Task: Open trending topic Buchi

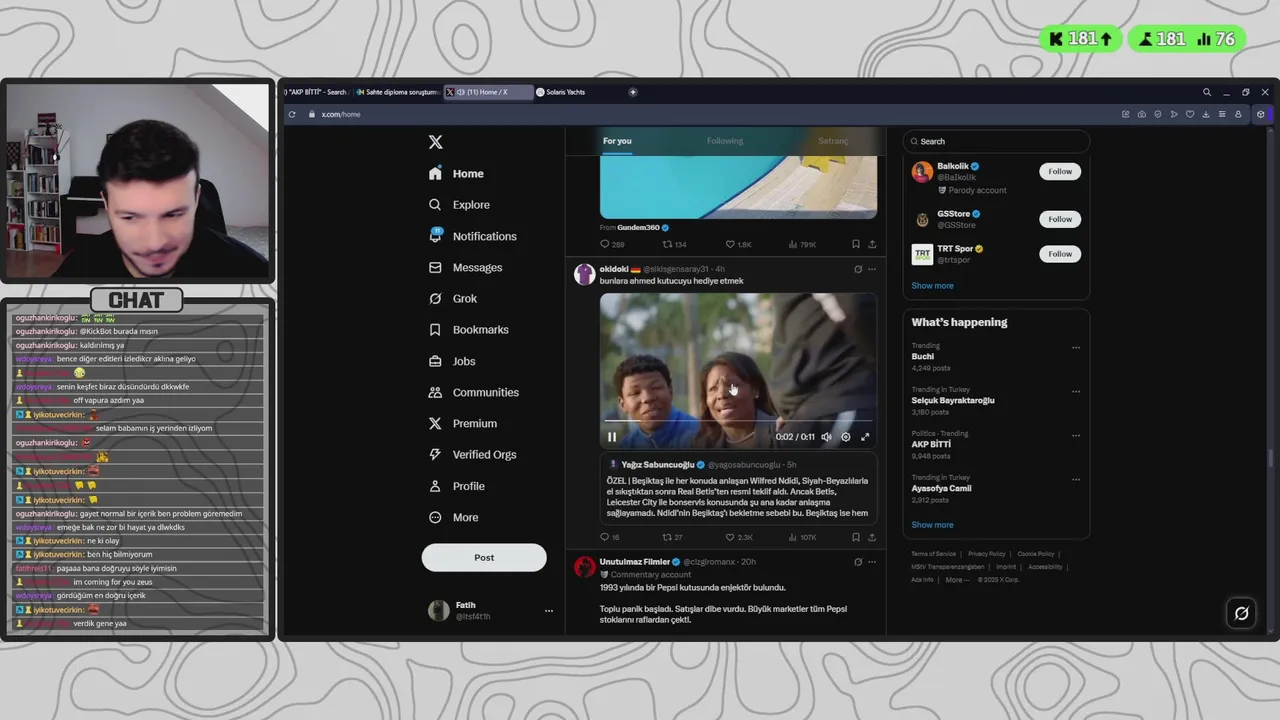Action: pos(923,356)
